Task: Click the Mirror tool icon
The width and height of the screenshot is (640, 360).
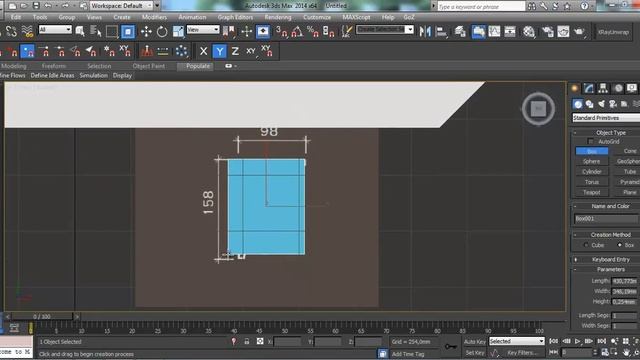Action: 425,31
